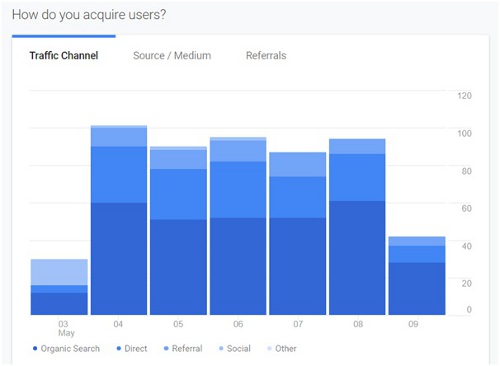
Task: Click the May 06 Referral bar segment
Action: point(238,151)
